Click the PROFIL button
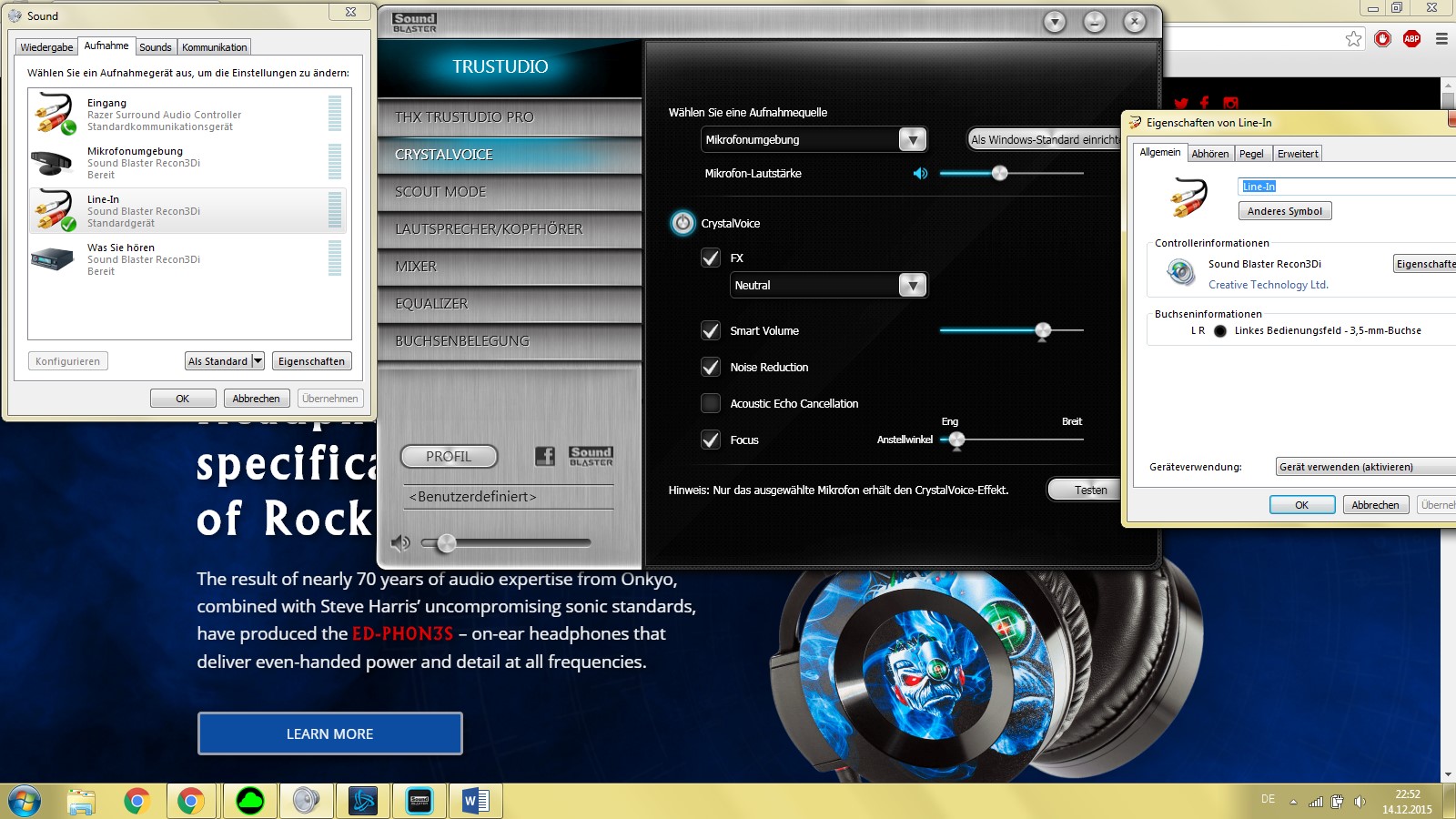 pyautogui.click(x=449, y=456)
